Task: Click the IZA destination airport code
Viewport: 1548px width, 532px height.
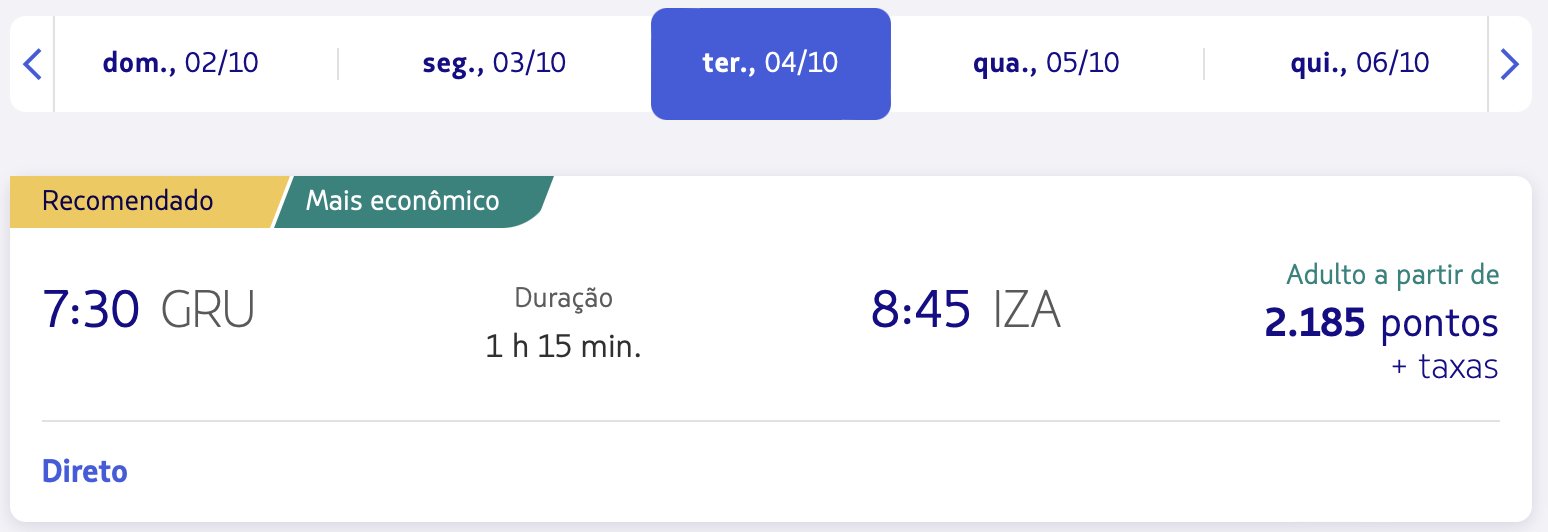Action: [x=1027, y=309]
